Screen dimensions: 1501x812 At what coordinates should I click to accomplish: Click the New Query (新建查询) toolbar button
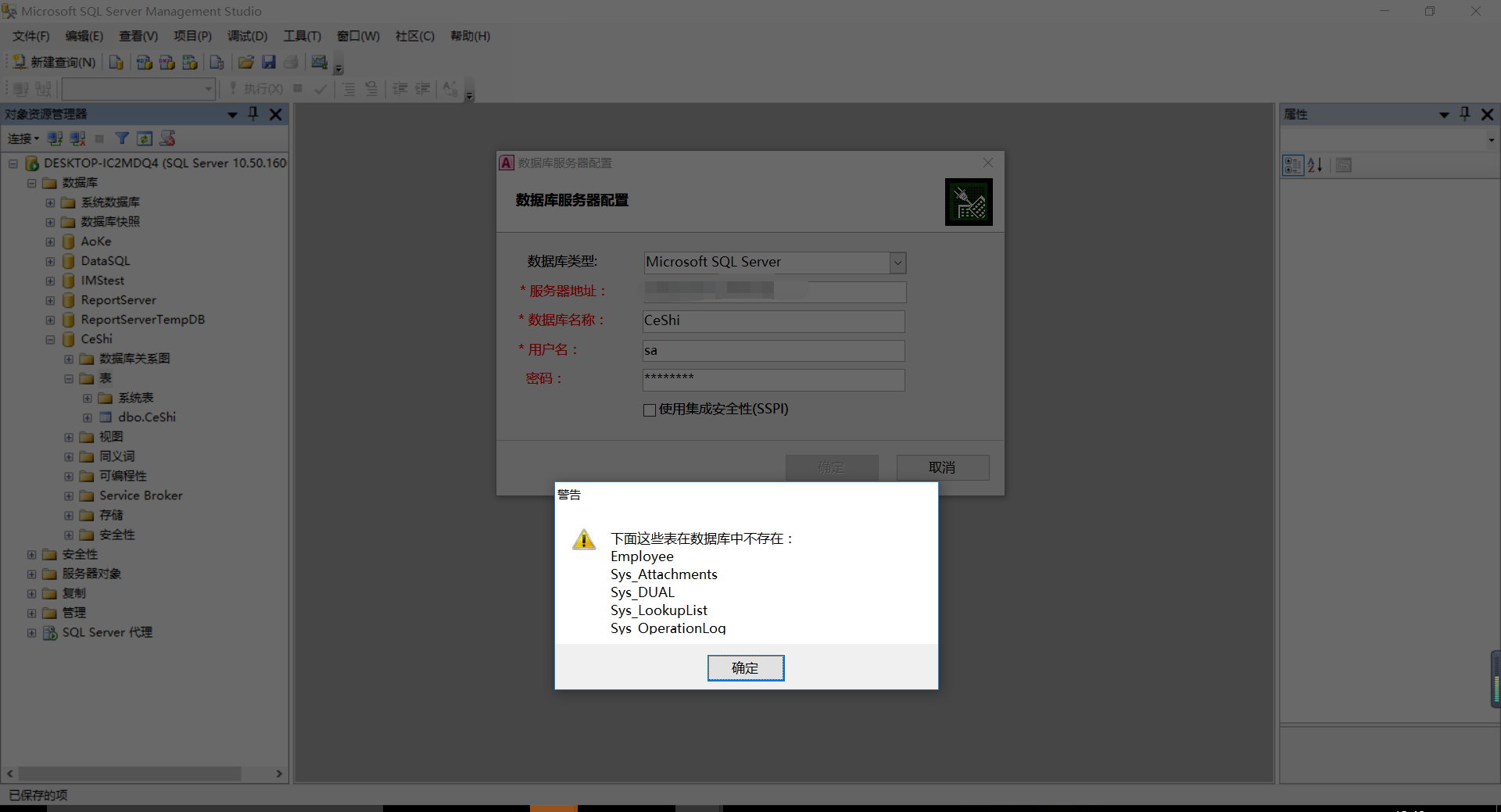55,63
